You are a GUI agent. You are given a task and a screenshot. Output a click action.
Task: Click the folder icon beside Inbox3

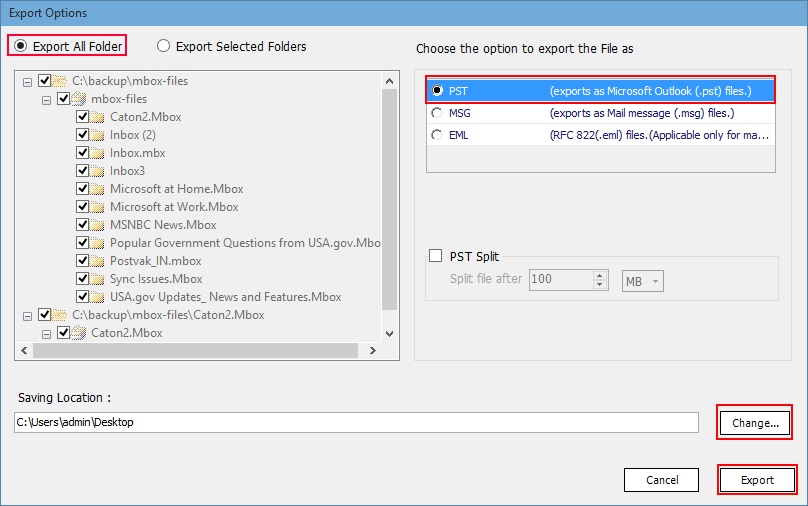tap(98, 171)
